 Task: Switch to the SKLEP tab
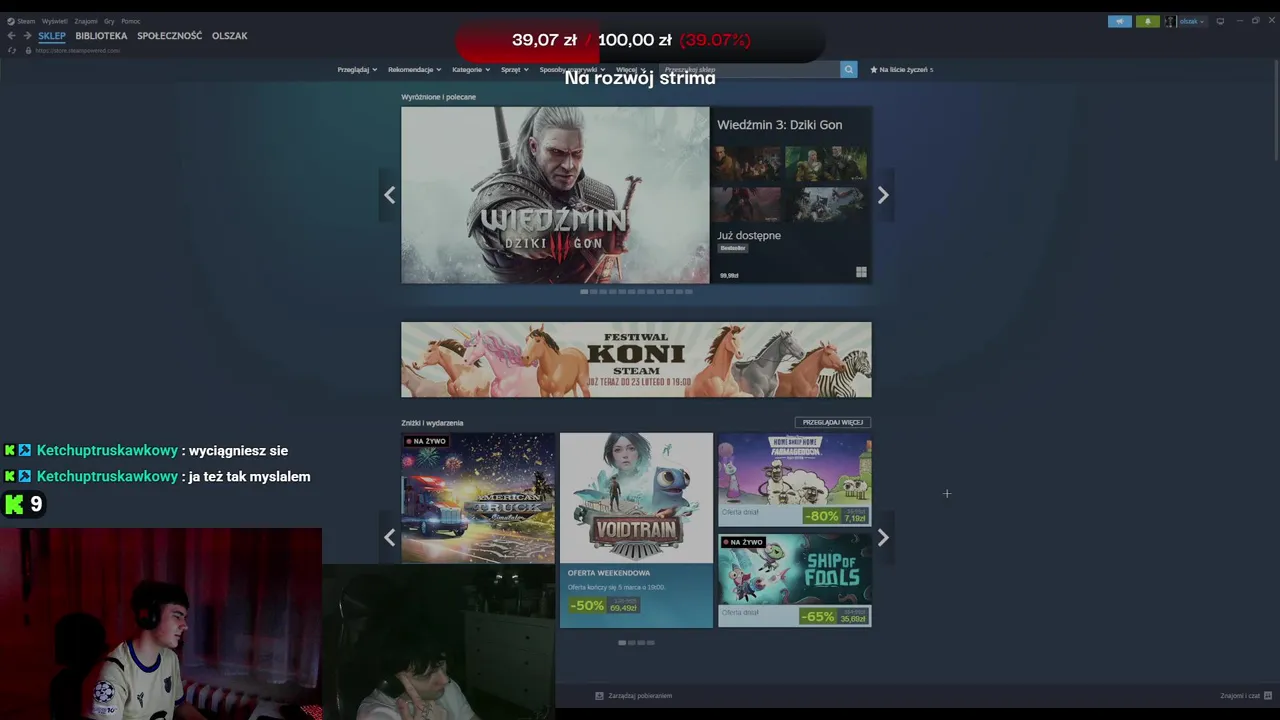point(52,36)
